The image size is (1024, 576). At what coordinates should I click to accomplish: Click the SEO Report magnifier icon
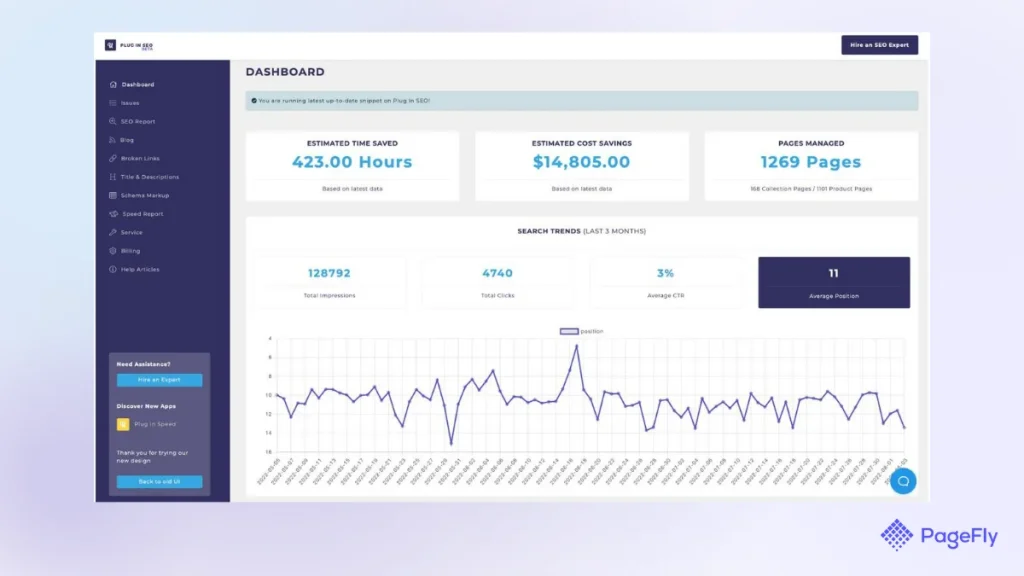click(x=113, y=121)
